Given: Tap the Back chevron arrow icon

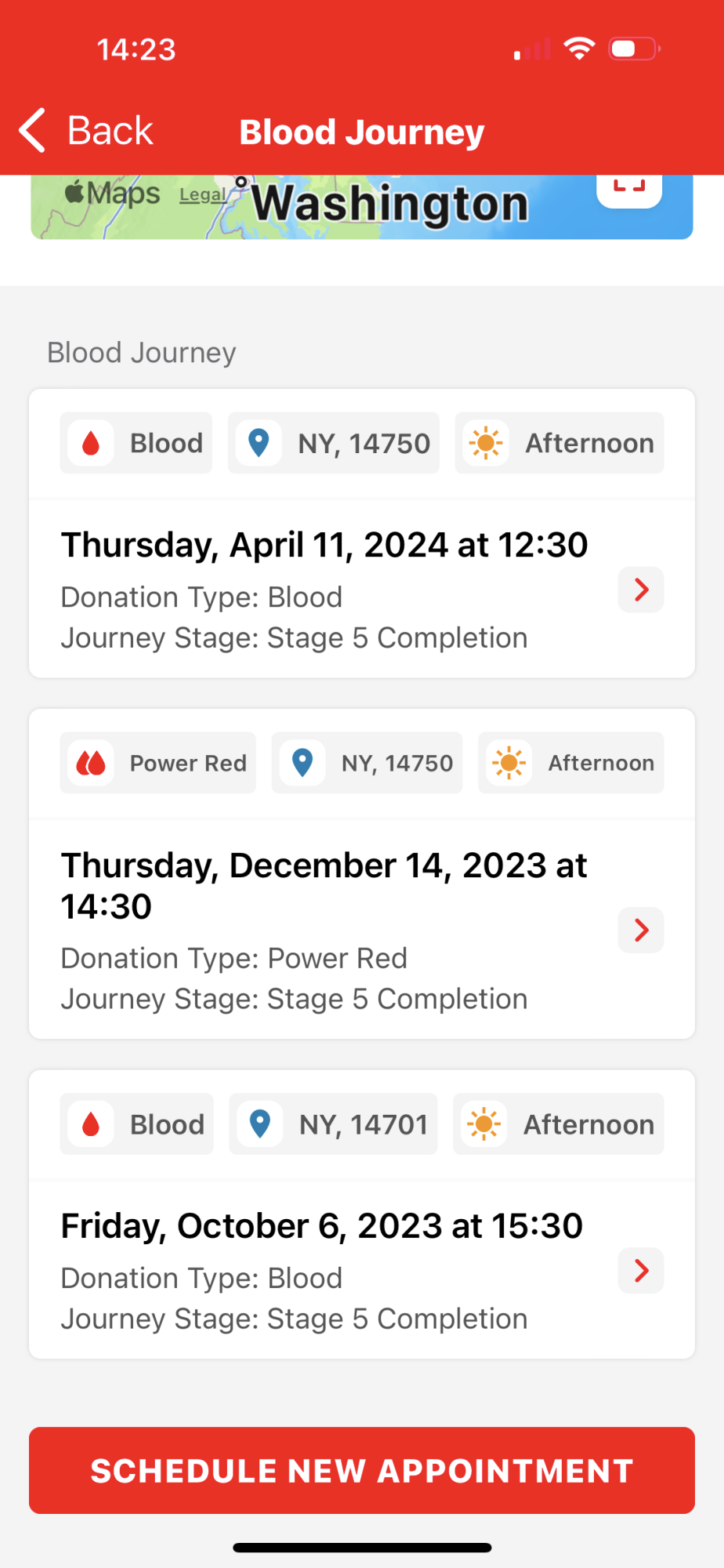Looking at the screenshot, I should tap(33, 130).
